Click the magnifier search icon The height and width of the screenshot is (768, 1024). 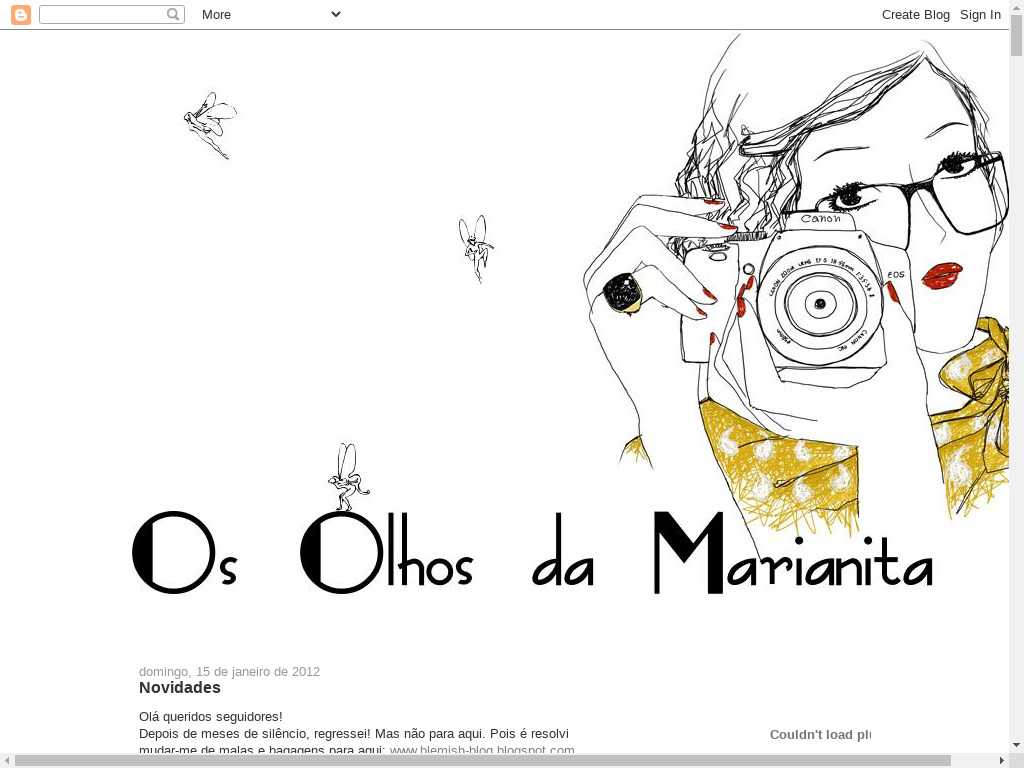pyautogui.click(x=173, y=14)
